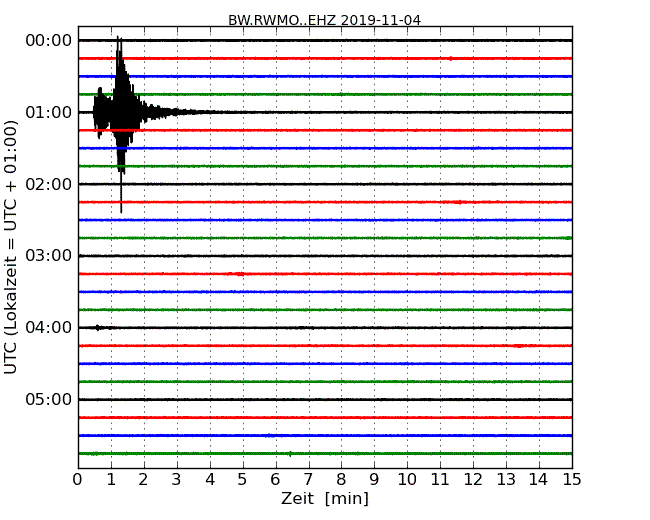Click x-axis tick label 8
This screenshot has width=650, height=520.
(341, 480)
